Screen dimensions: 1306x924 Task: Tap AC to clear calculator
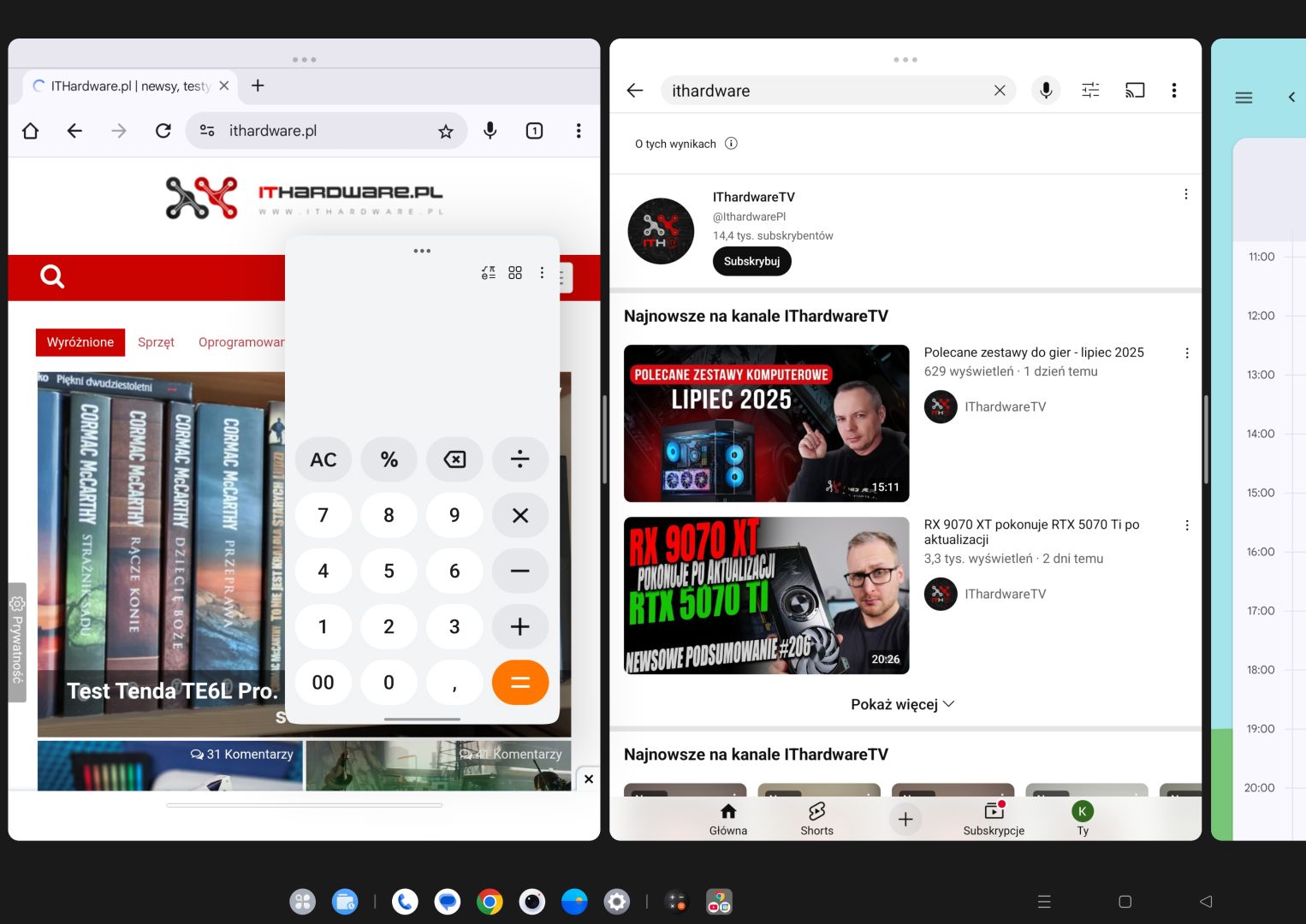pos(323,460)
